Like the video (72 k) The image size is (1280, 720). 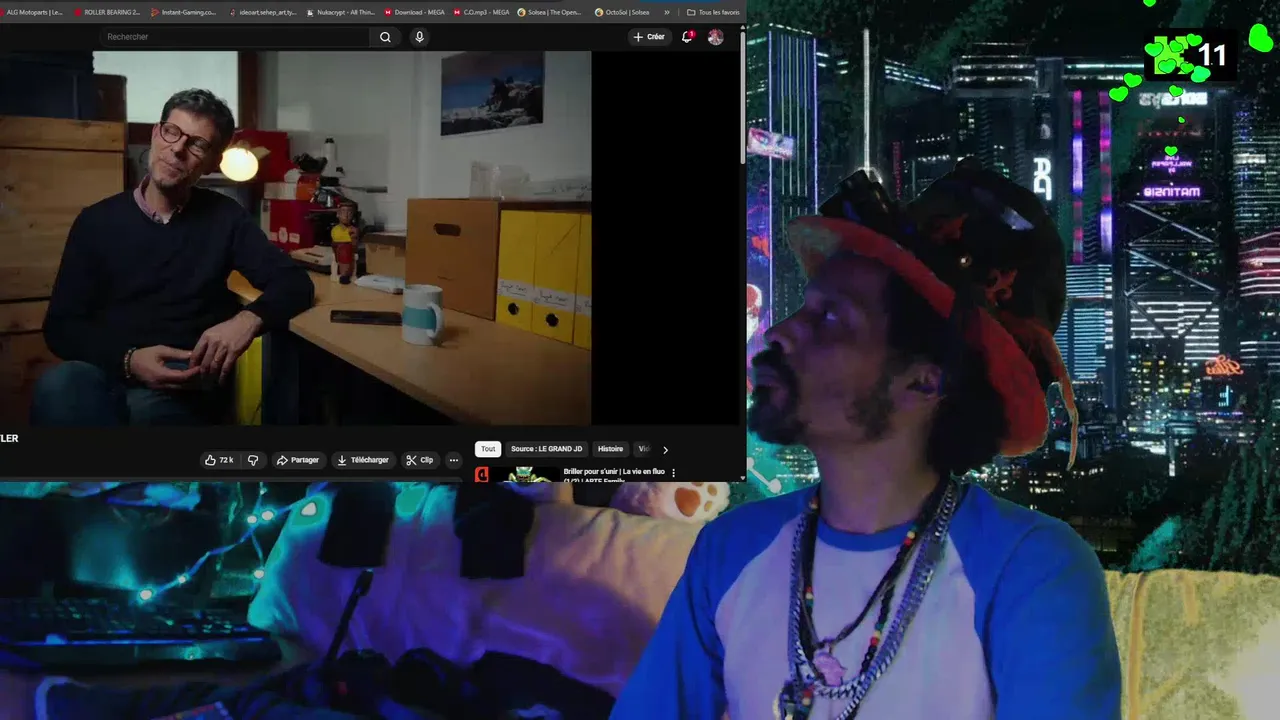point(219,460)
